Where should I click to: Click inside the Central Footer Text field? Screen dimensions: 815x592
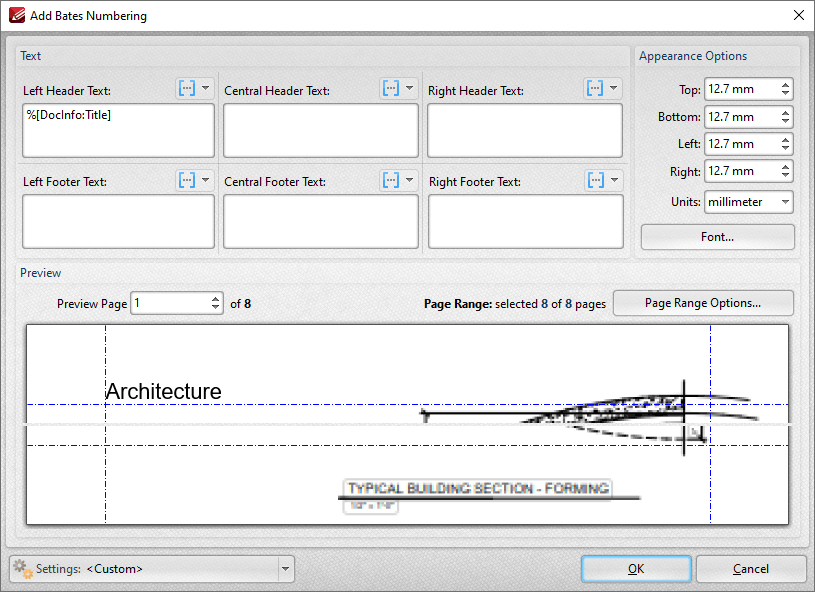(x=321, y=221)
